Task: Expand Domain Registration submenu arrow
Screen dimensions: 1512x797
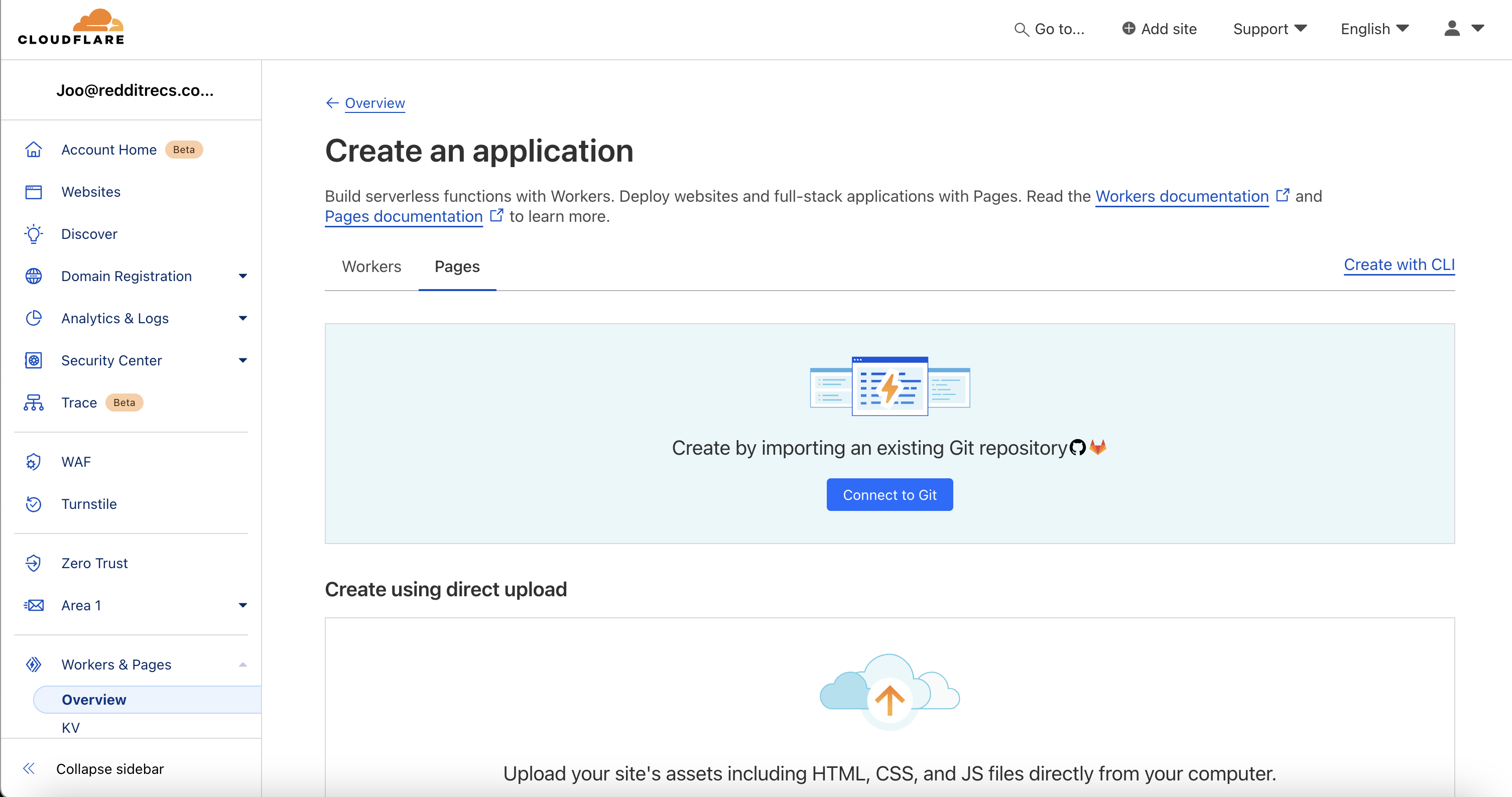Action: [x=242, y=276]
